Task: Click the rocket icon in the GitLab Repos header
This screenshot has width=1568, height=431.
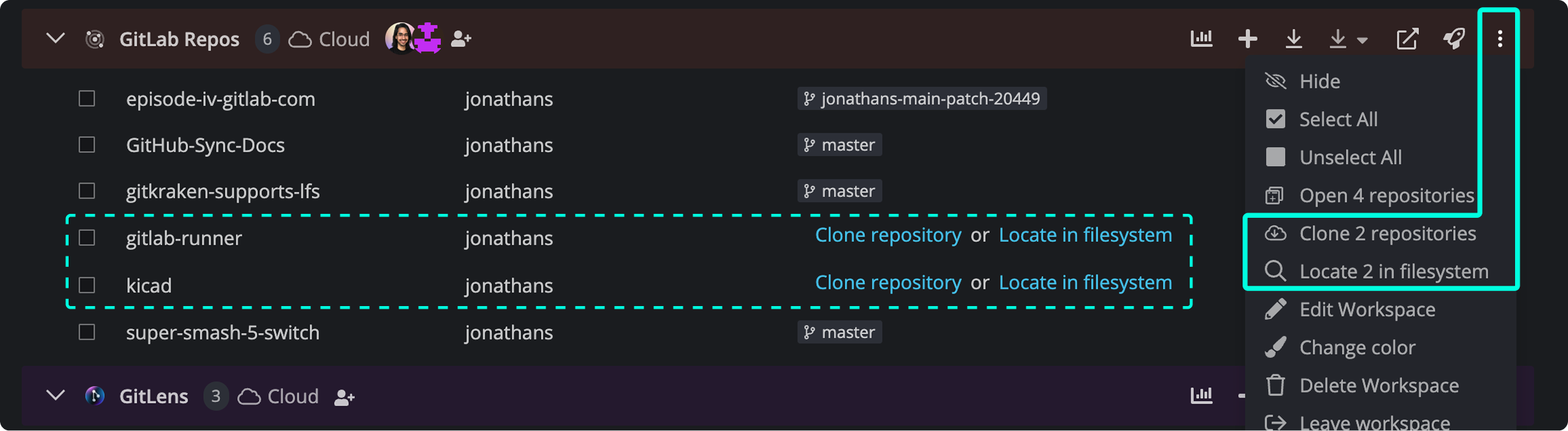Action: pos(1454,39)
